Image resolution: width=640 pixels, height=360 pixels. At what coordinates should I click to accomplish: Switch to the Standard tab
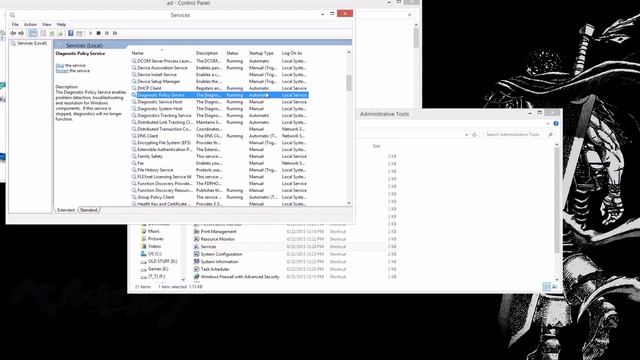89,210
